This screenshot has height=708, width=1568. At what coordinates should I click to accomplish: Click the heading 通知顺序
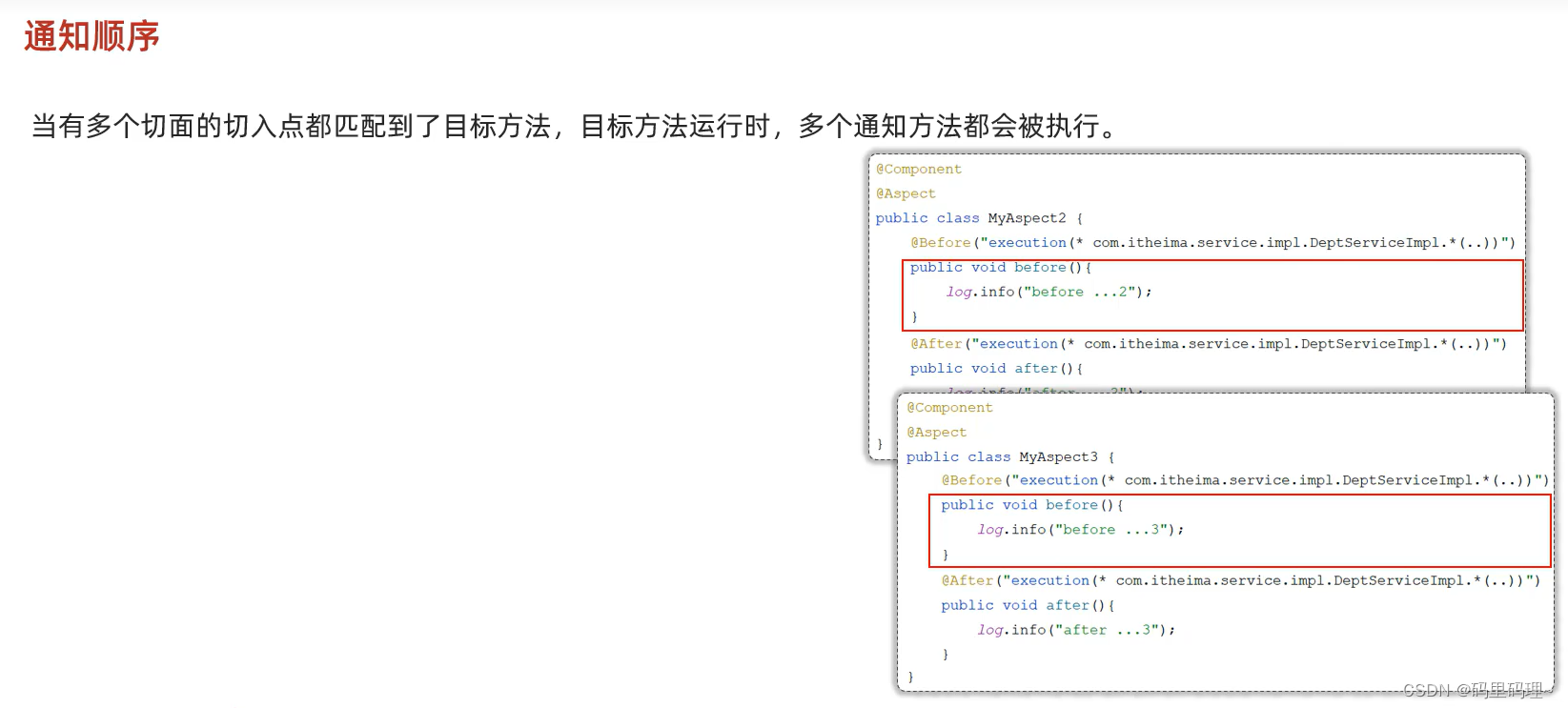click(92, 36)
